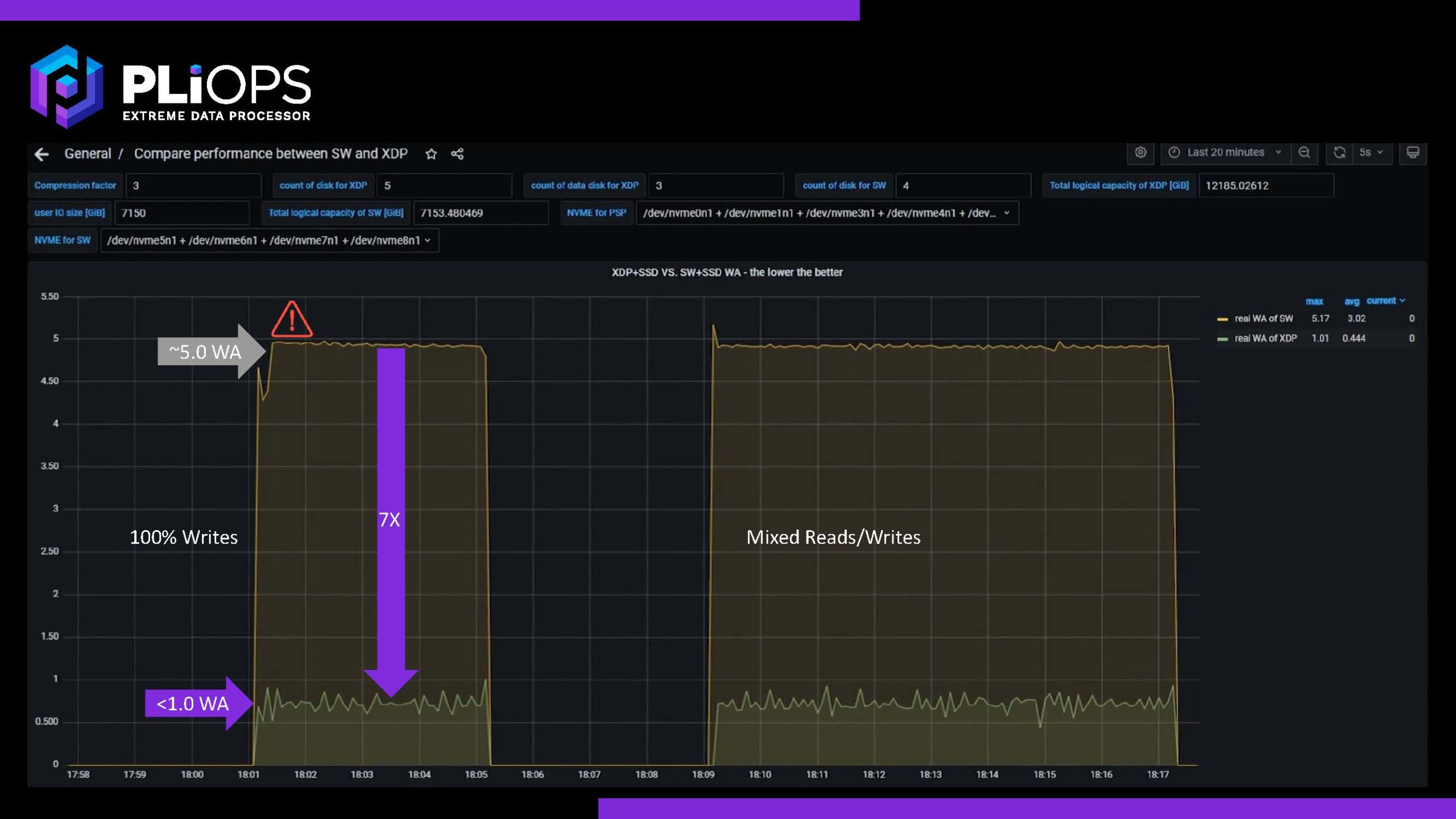Star this dashboard as favorite

tap(431, 154)
